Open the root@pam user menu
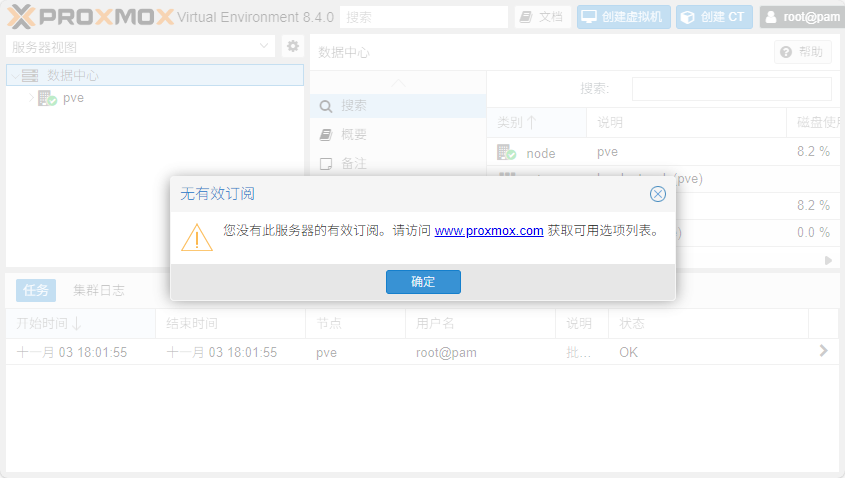The image size is (845, 478). (802, 17)
